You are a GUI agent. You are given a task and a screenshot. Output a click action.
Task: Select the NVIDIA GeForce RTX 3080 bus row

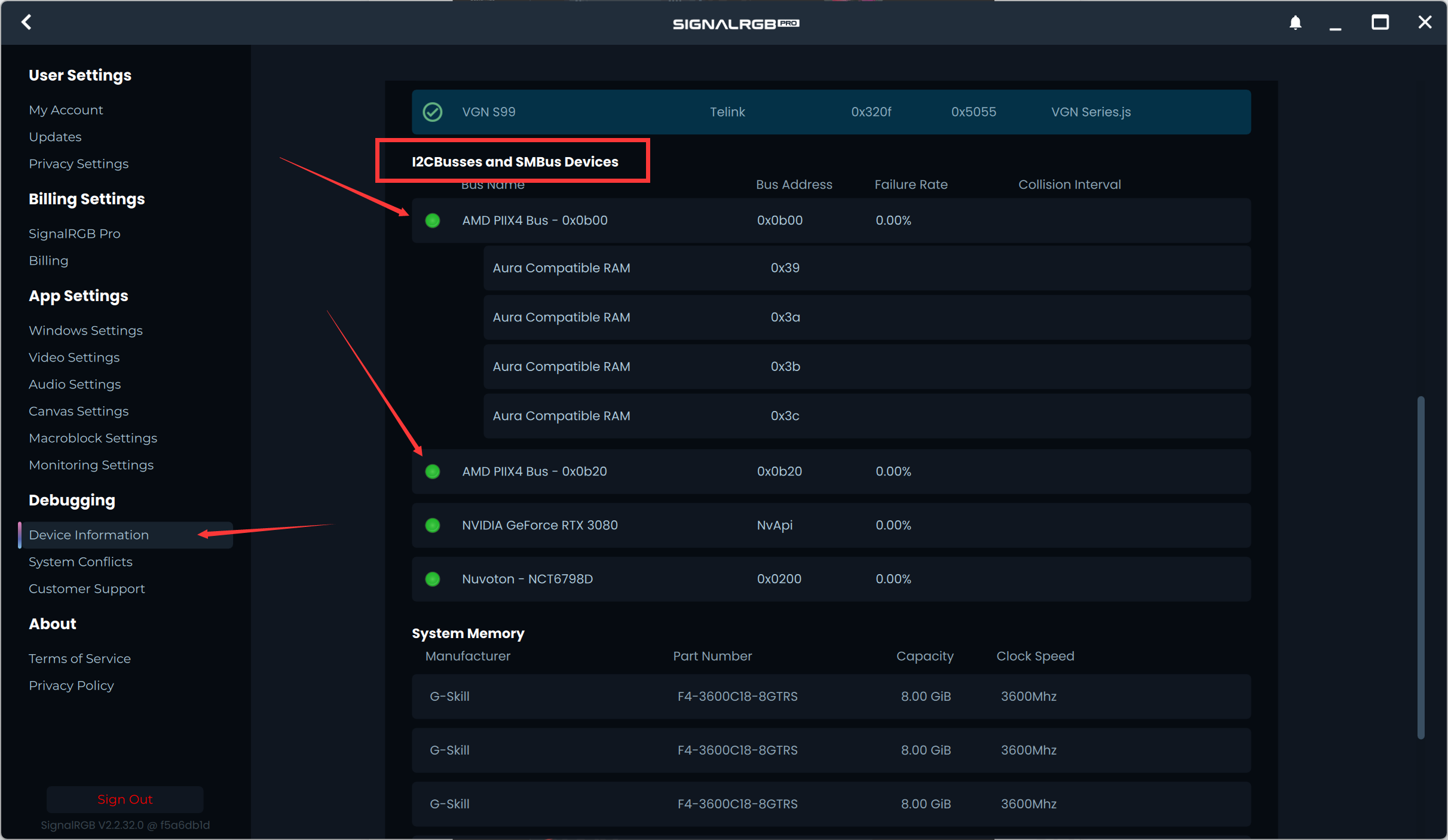coord(831,525)
